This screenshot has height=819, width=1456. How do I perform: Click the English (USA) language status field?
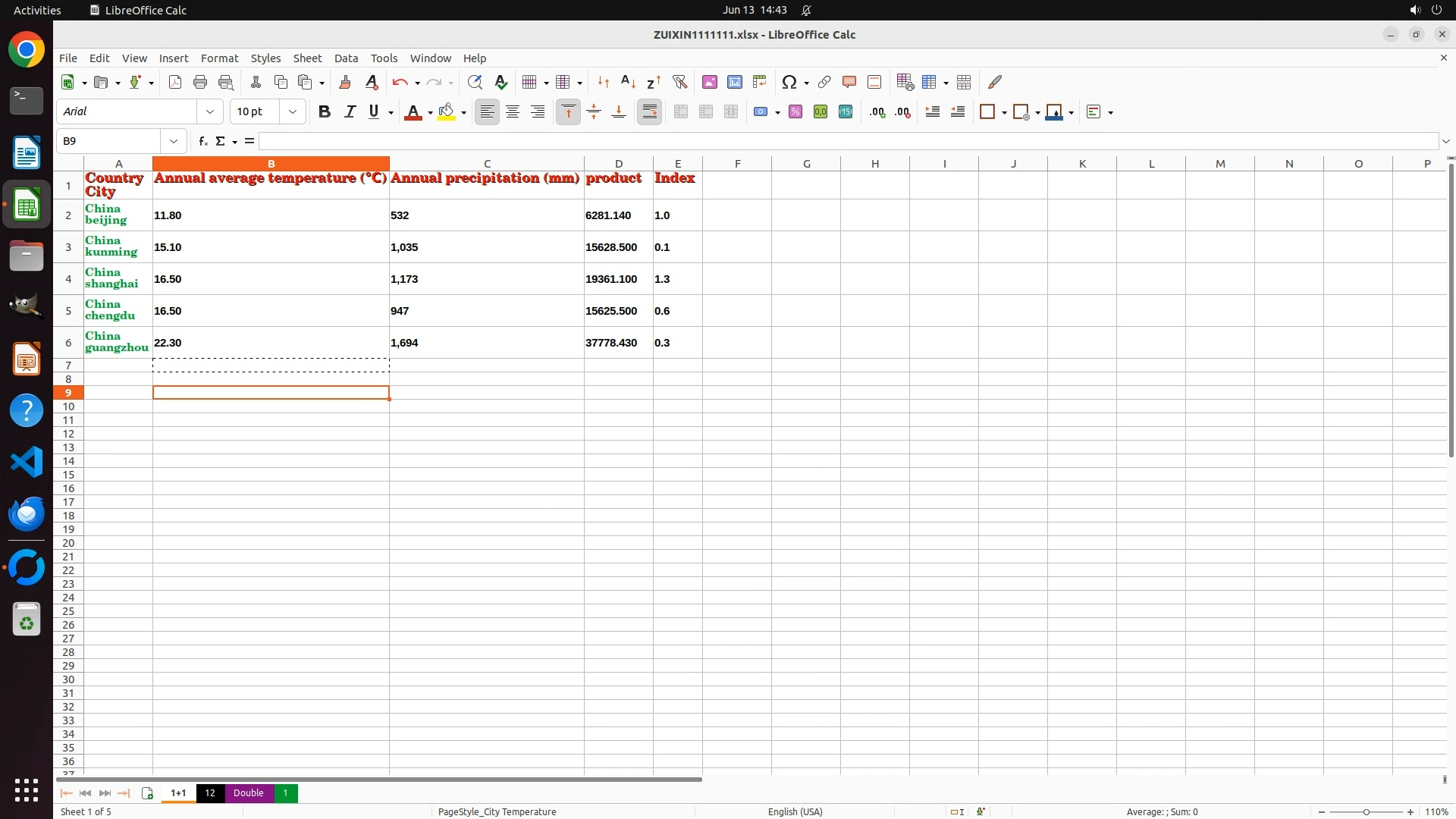click(795, 811)
